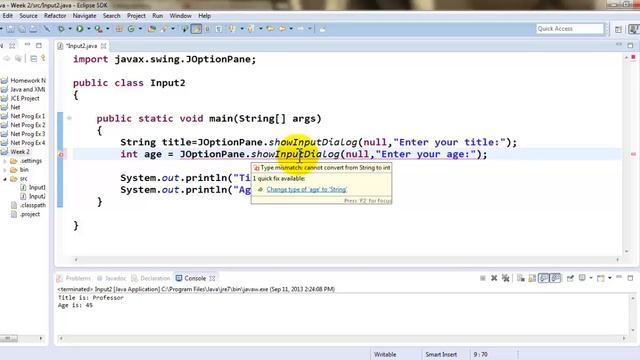Run the program with the green play button
Screen dimensions: 640x360
(80, 29)
